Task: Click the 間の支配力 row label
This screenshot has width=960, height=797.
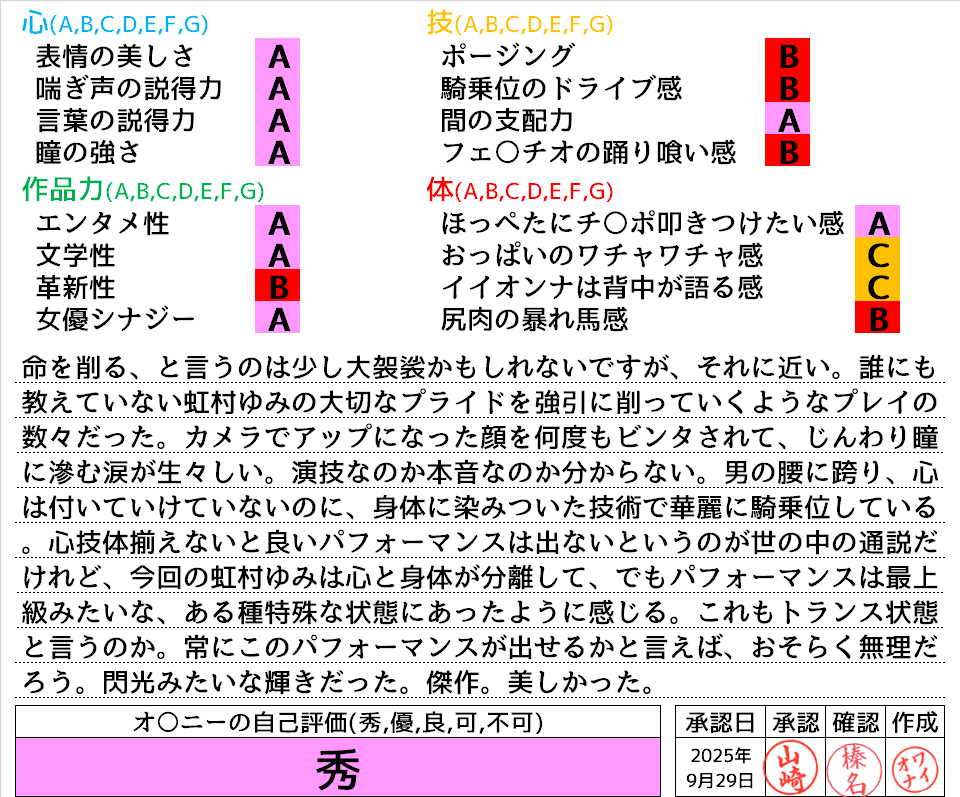Action: coord(507,121)
